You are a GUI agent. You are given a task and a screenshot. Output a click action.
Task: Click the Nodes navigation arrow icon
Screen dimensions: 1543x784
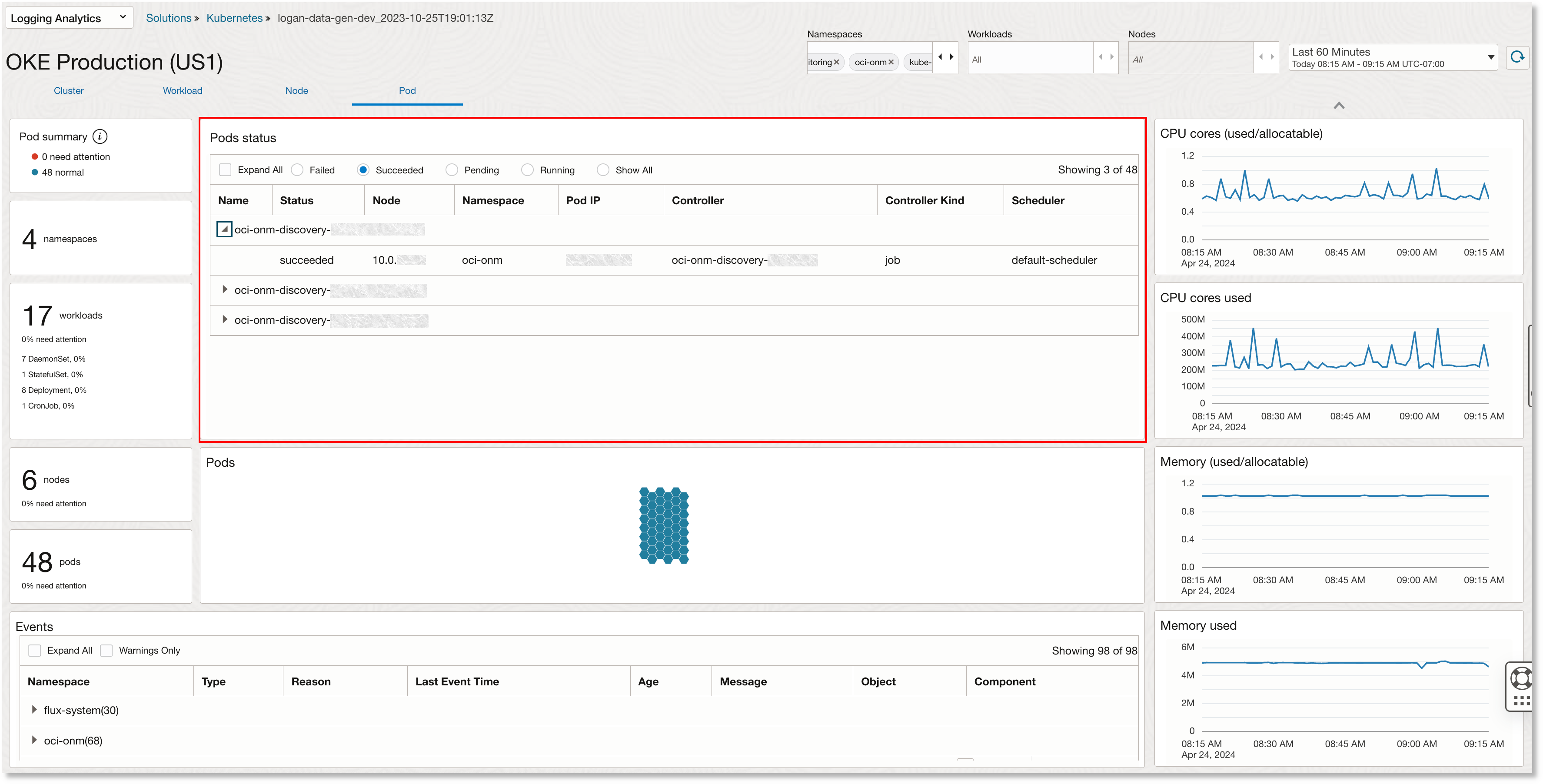1265,57
